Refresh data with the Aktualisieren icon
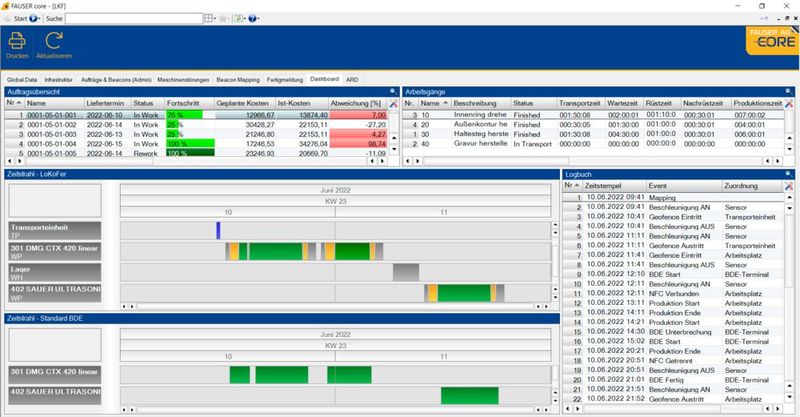 54,41
